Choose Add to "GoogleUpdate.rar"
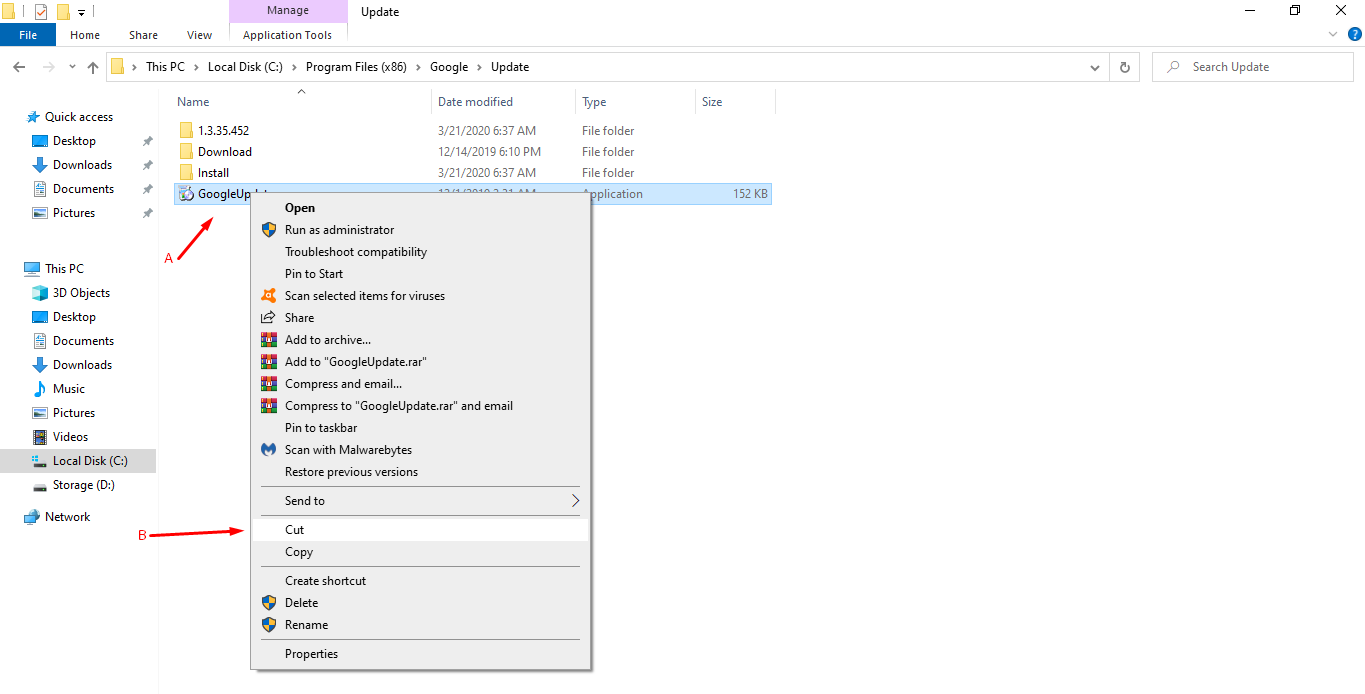 (420, 362)
